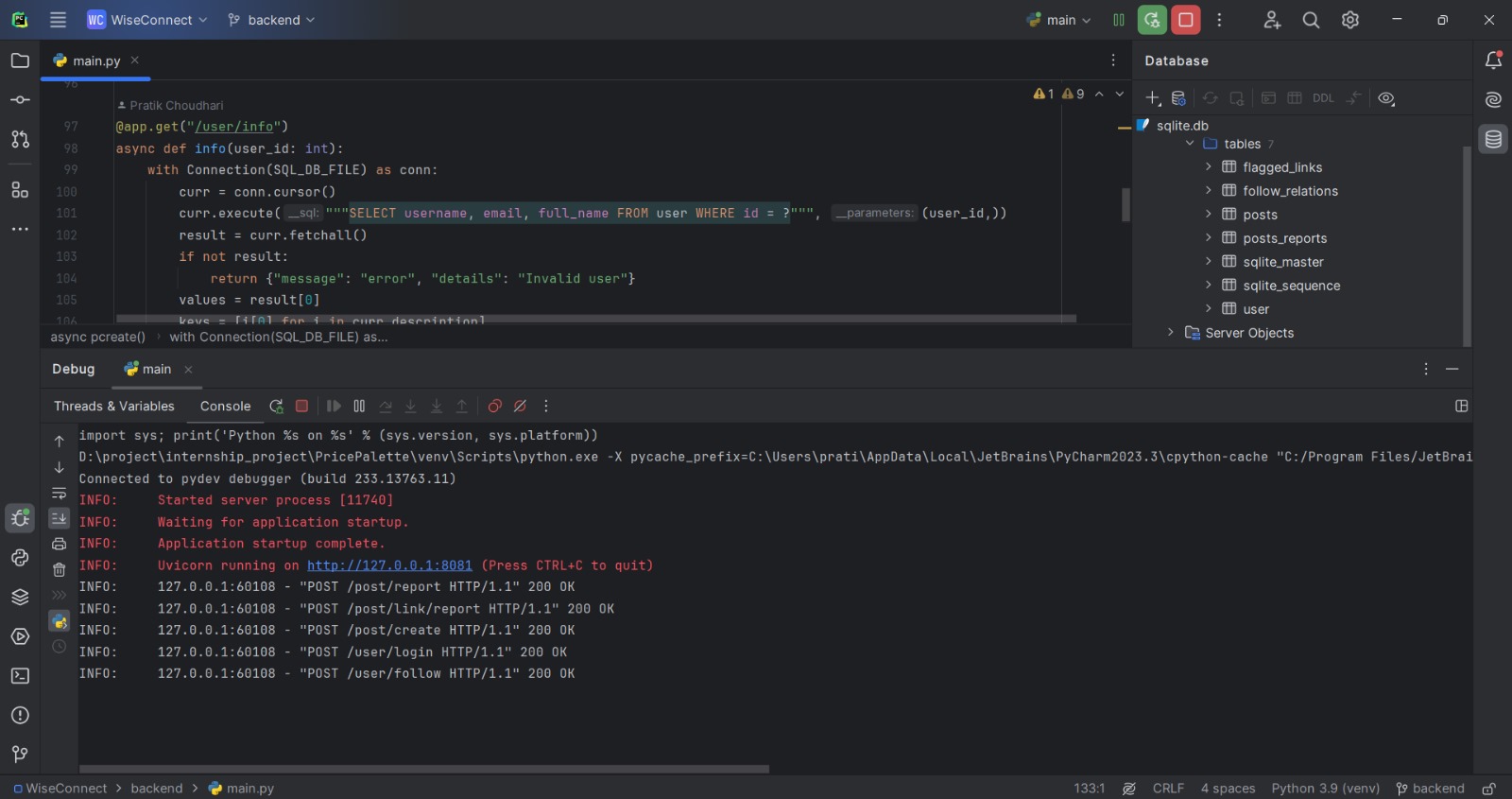Image resolution: width=1512 pixels, height=799 pixels.
Task: Open Commit tool window icon
Action: pyautogui.click(x=20, y=99)
